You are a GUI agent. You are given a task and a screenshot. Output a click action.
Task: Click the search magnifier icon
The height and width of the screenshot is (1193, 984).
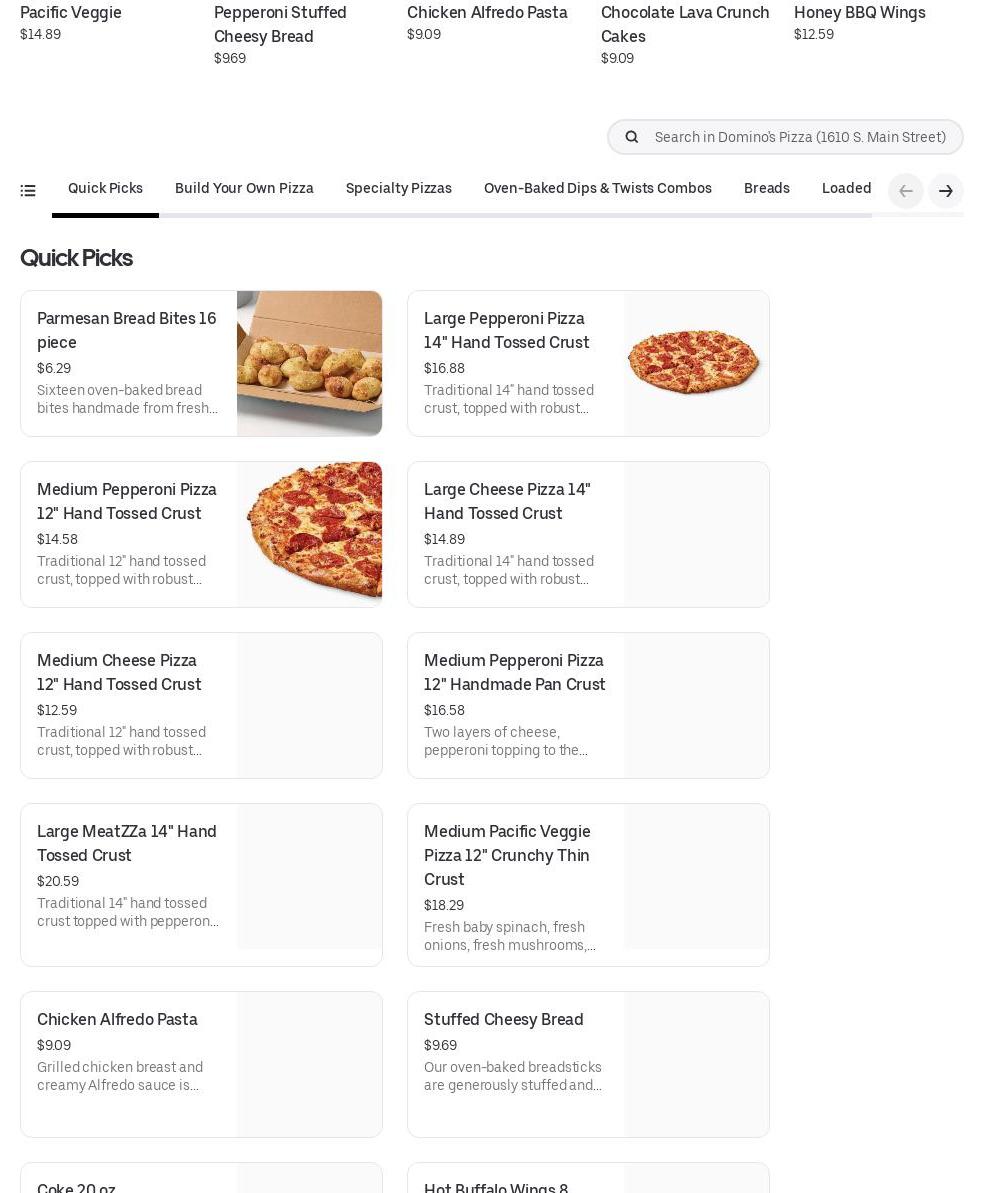pos(631,137)
